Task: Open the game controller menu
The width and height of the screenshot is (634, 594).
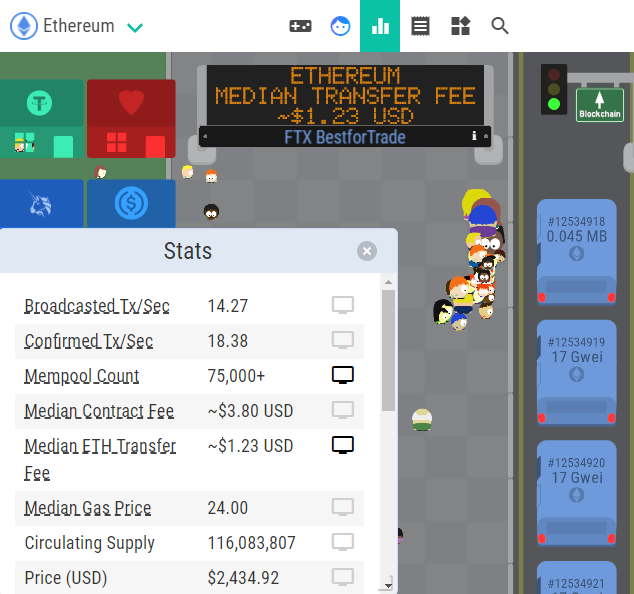Action: 300,26
